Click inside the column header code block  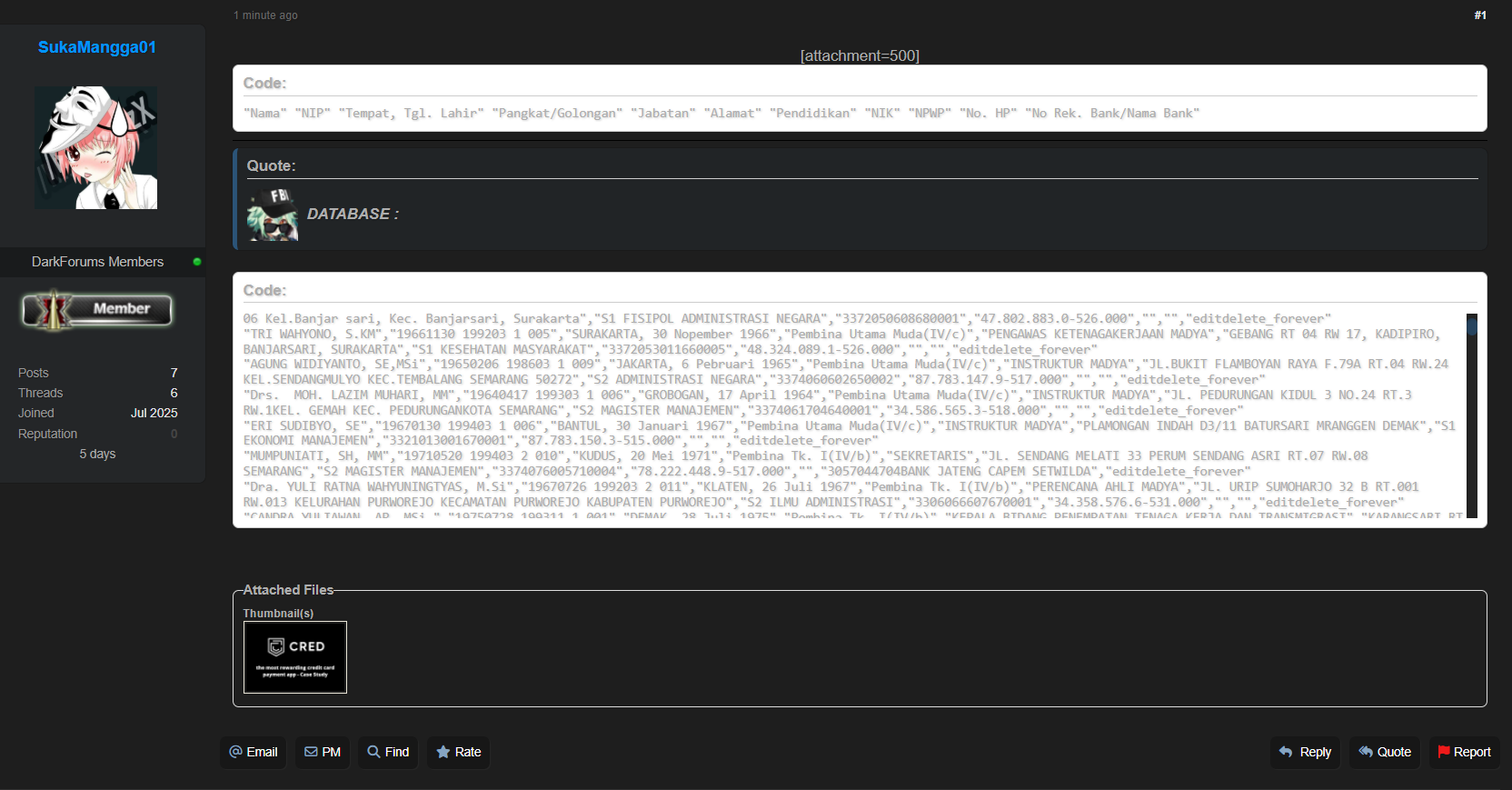721,114
